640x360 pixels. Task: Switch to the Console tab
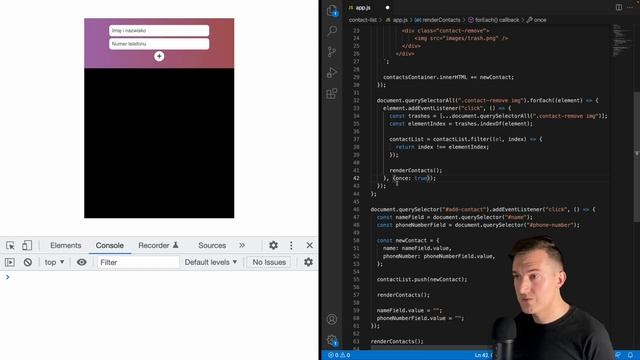[110, 245]
